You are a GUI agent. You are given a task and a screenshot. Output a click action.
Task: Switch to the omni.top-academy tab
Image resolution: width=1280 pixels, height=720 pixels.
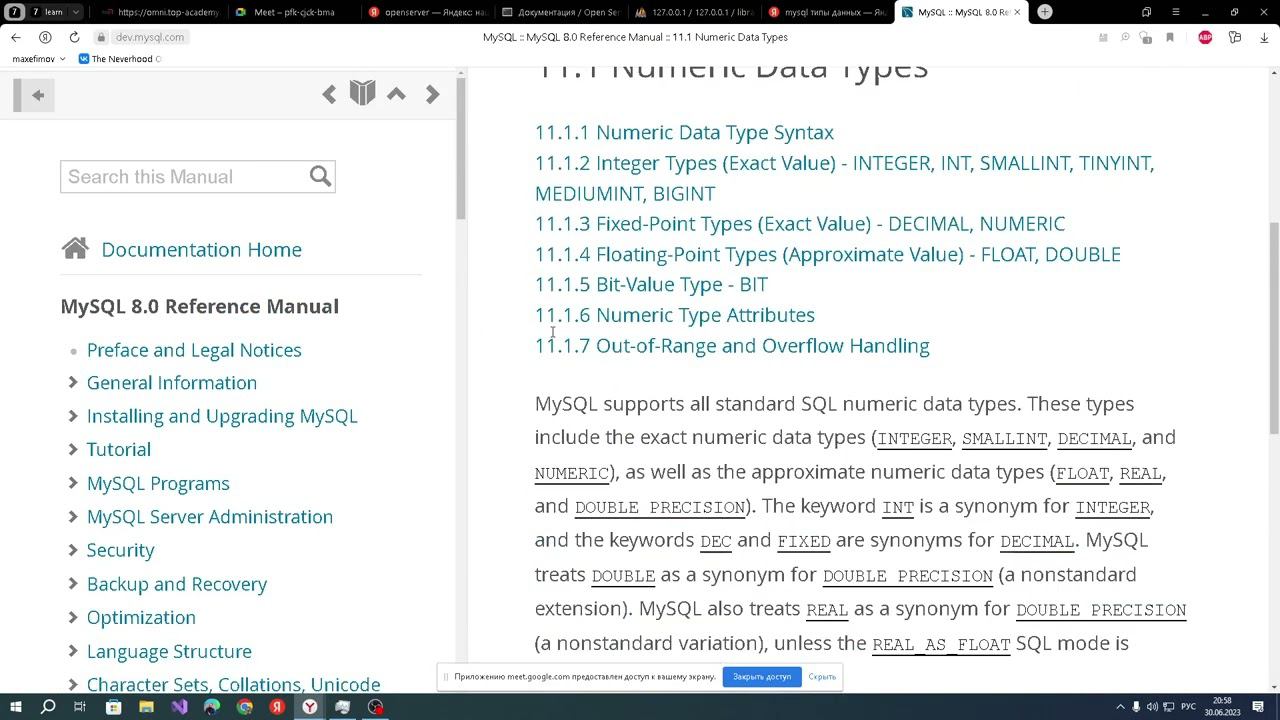pyautogui.click(x=159, y=12)
